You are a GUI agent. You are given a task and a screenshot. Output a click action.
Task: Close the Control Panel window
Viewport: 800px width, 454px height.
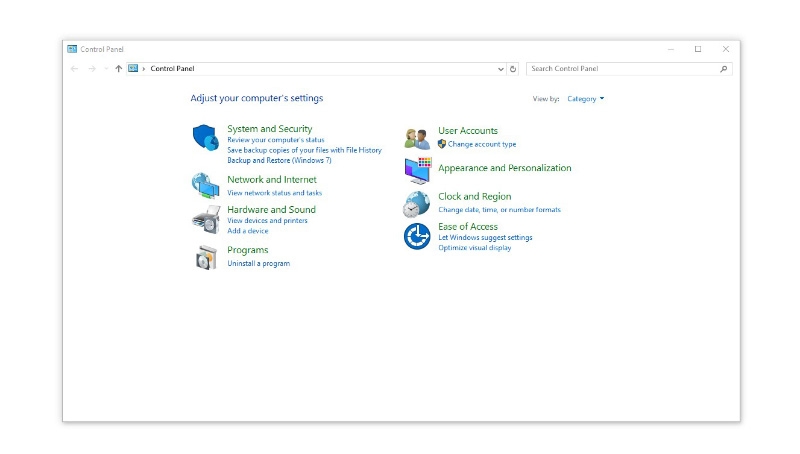[726, 49]
